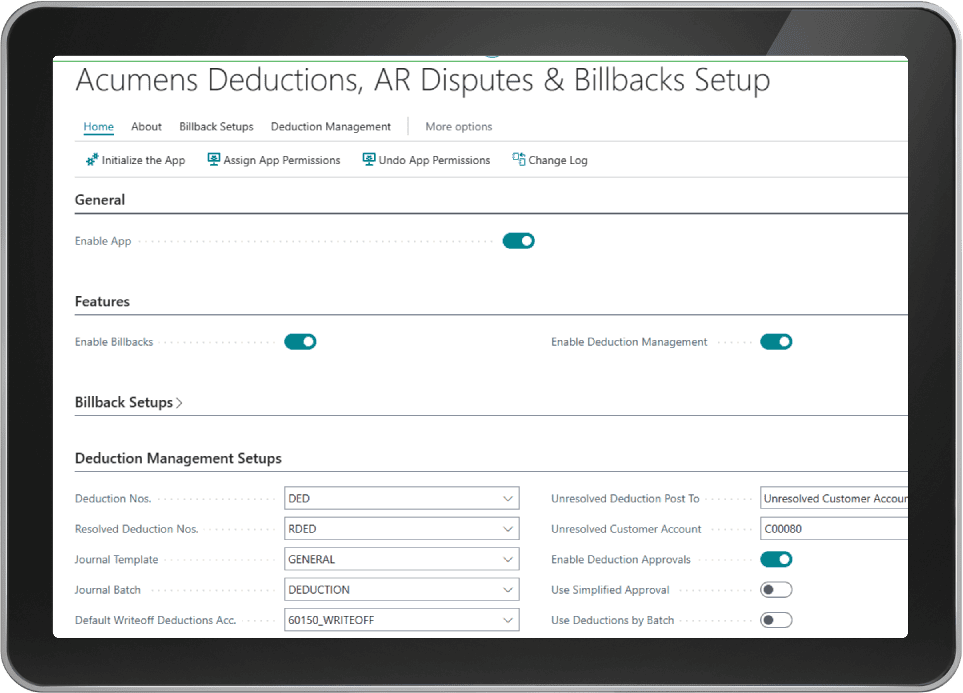Show More options
Viewport: 963px width, 693px height.
coord(459,127)
